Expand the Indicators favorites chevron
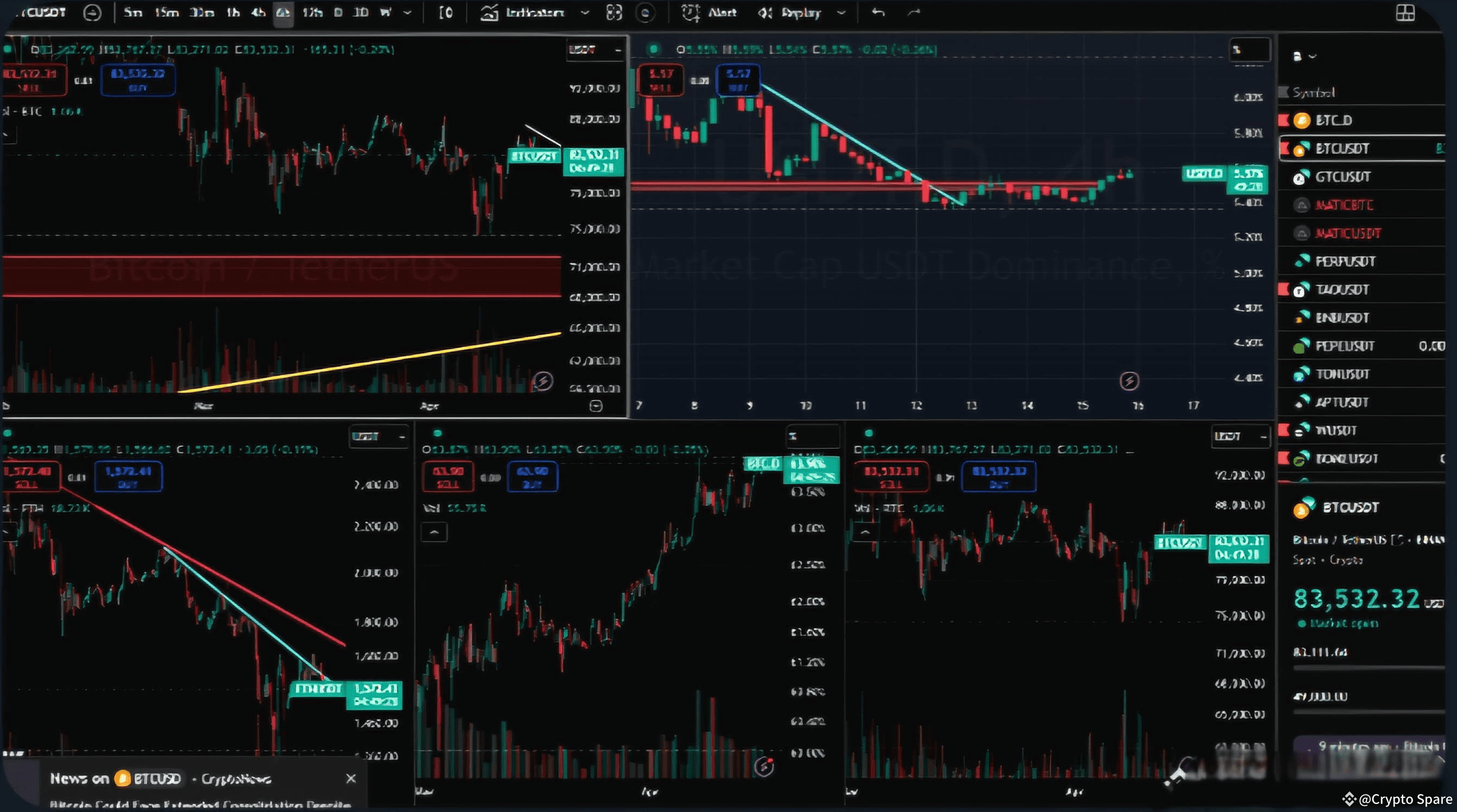 585,12
